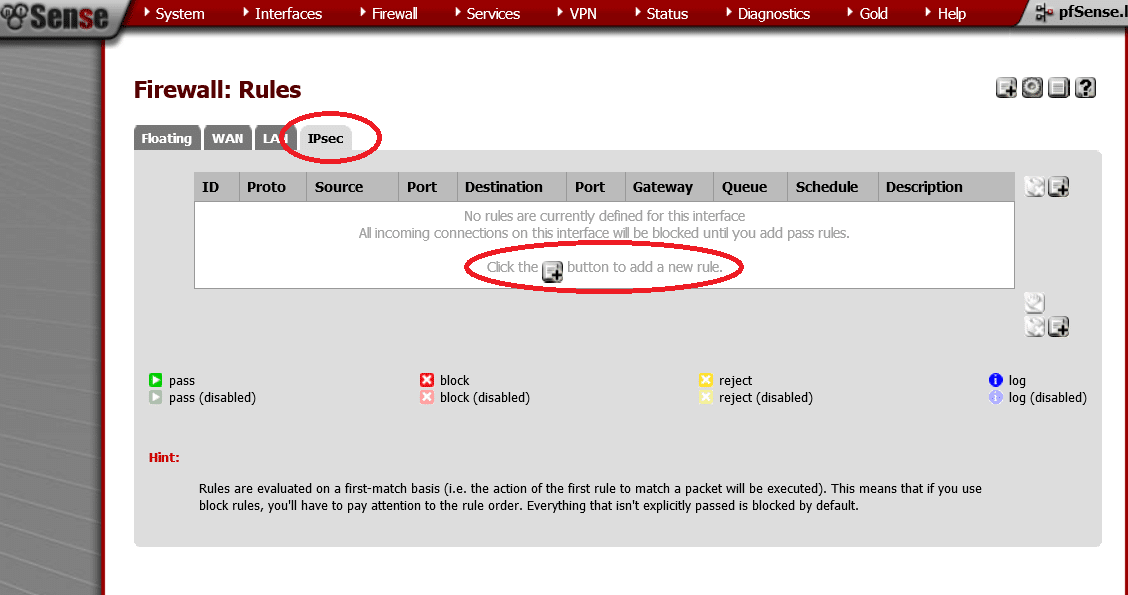
Task: Expand the Firewall menu
Action: [x=392, y=14]
